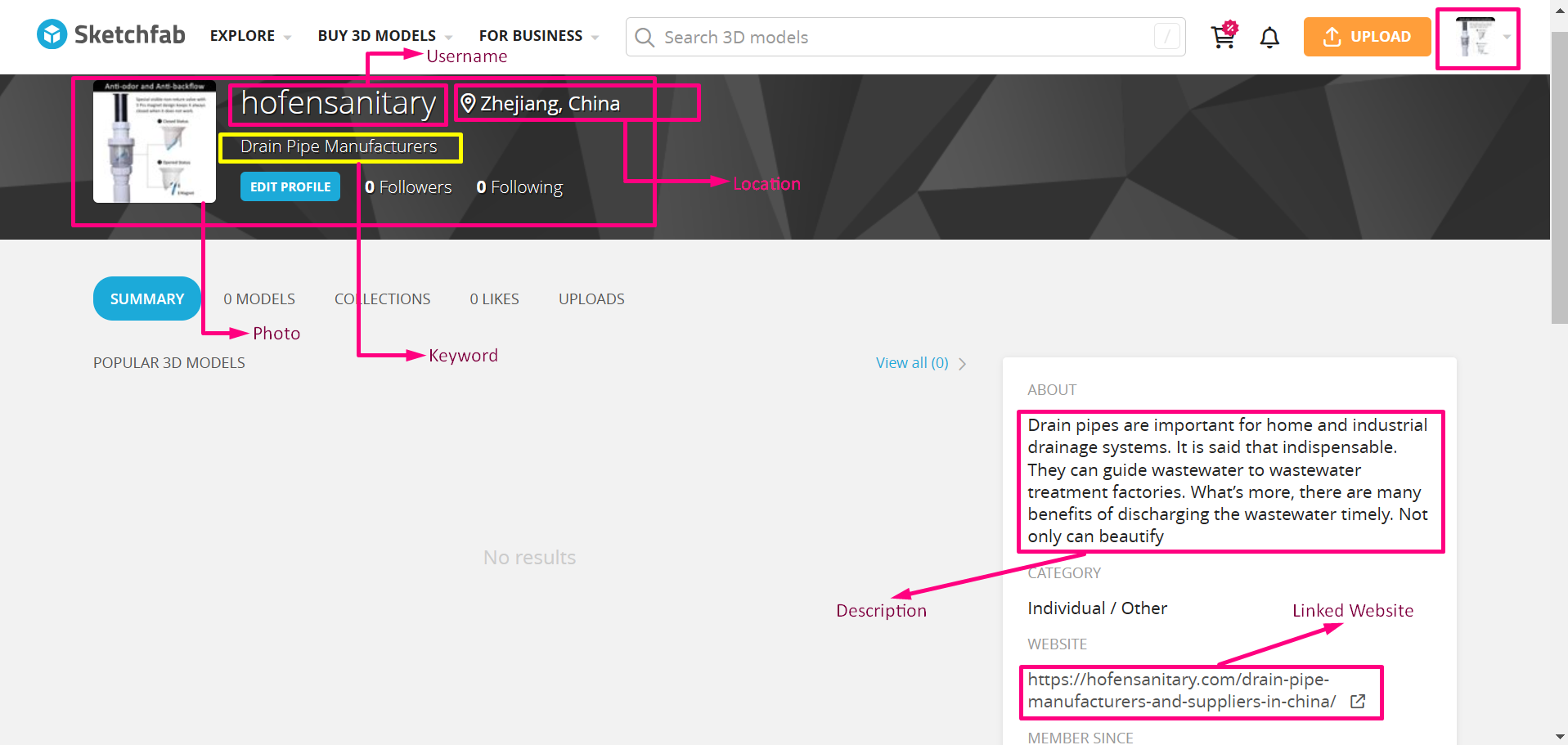Click the location pin icon
The height and width of the screenshot is (745, 1568).
[468, 103]
